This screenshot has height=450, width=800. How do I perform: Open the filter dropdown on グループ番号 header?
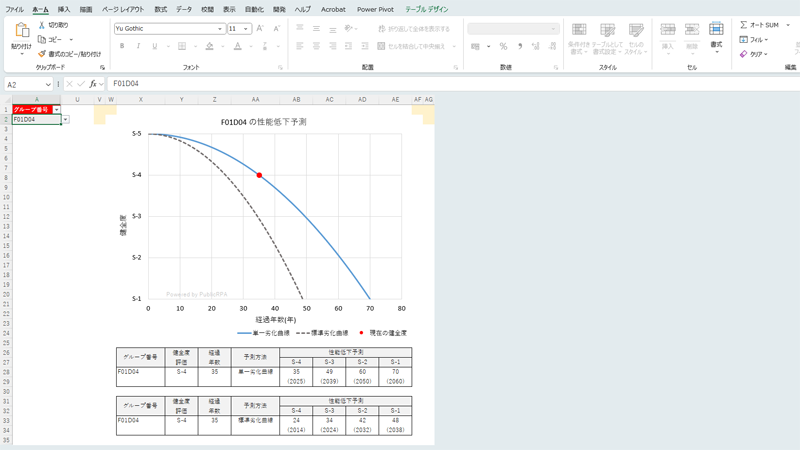click(57, 109)
